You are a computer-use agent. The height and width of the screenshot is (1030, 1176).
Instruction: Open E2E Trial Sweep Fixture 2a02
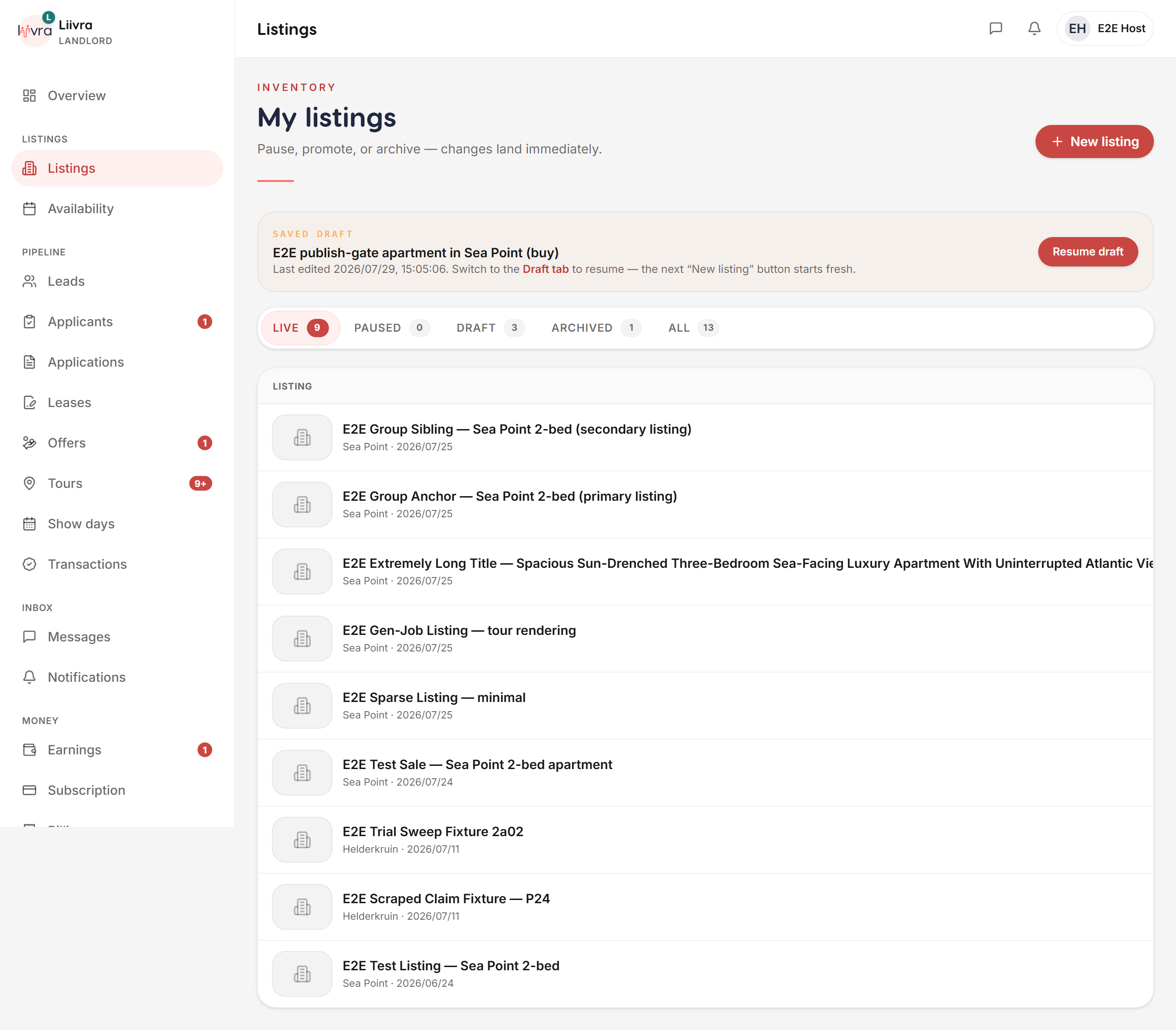[705, 840]
